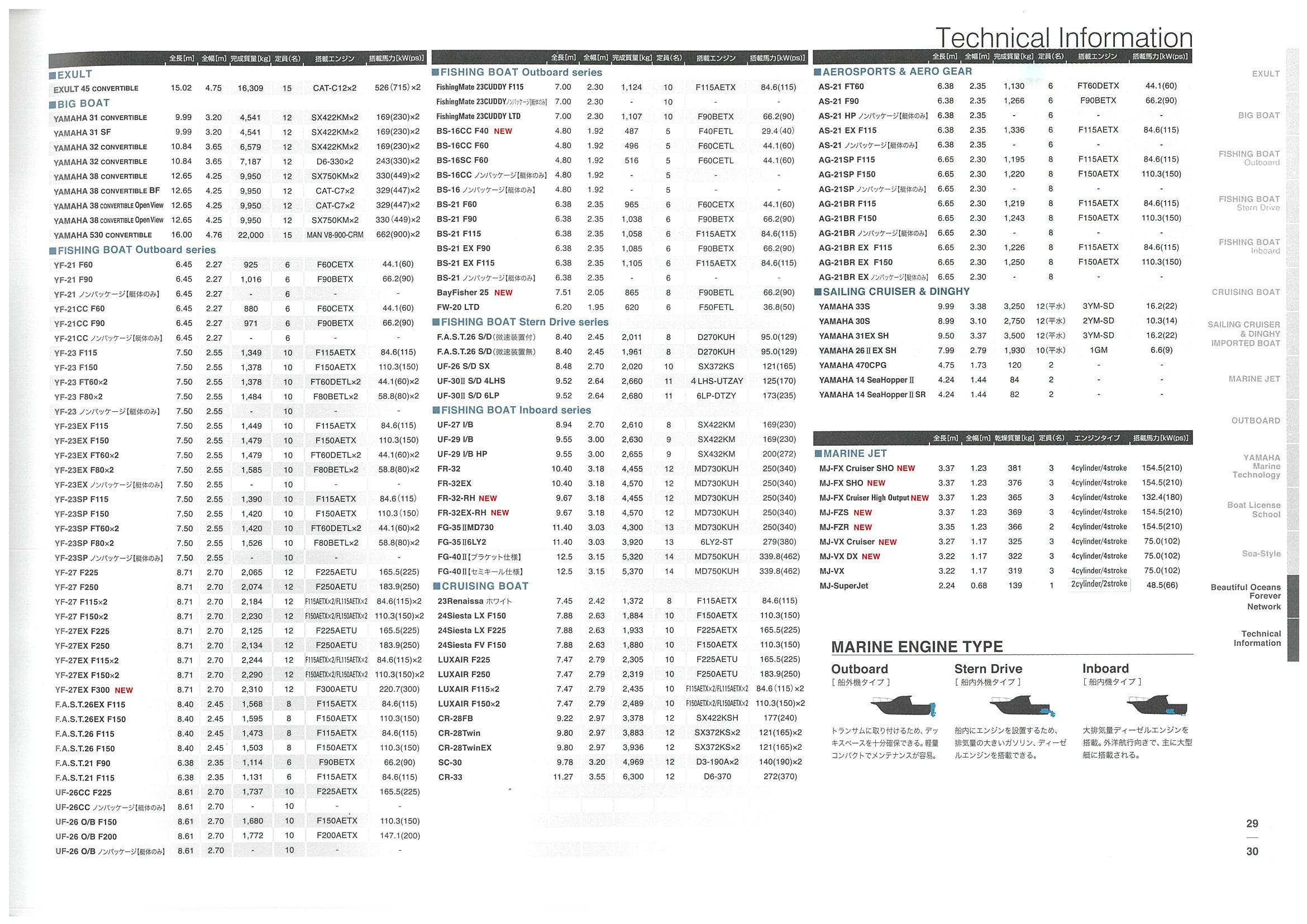The image size is (1307, 924).
Task: Select the OUTBOARD index tab
Action: pos(1256,421)
